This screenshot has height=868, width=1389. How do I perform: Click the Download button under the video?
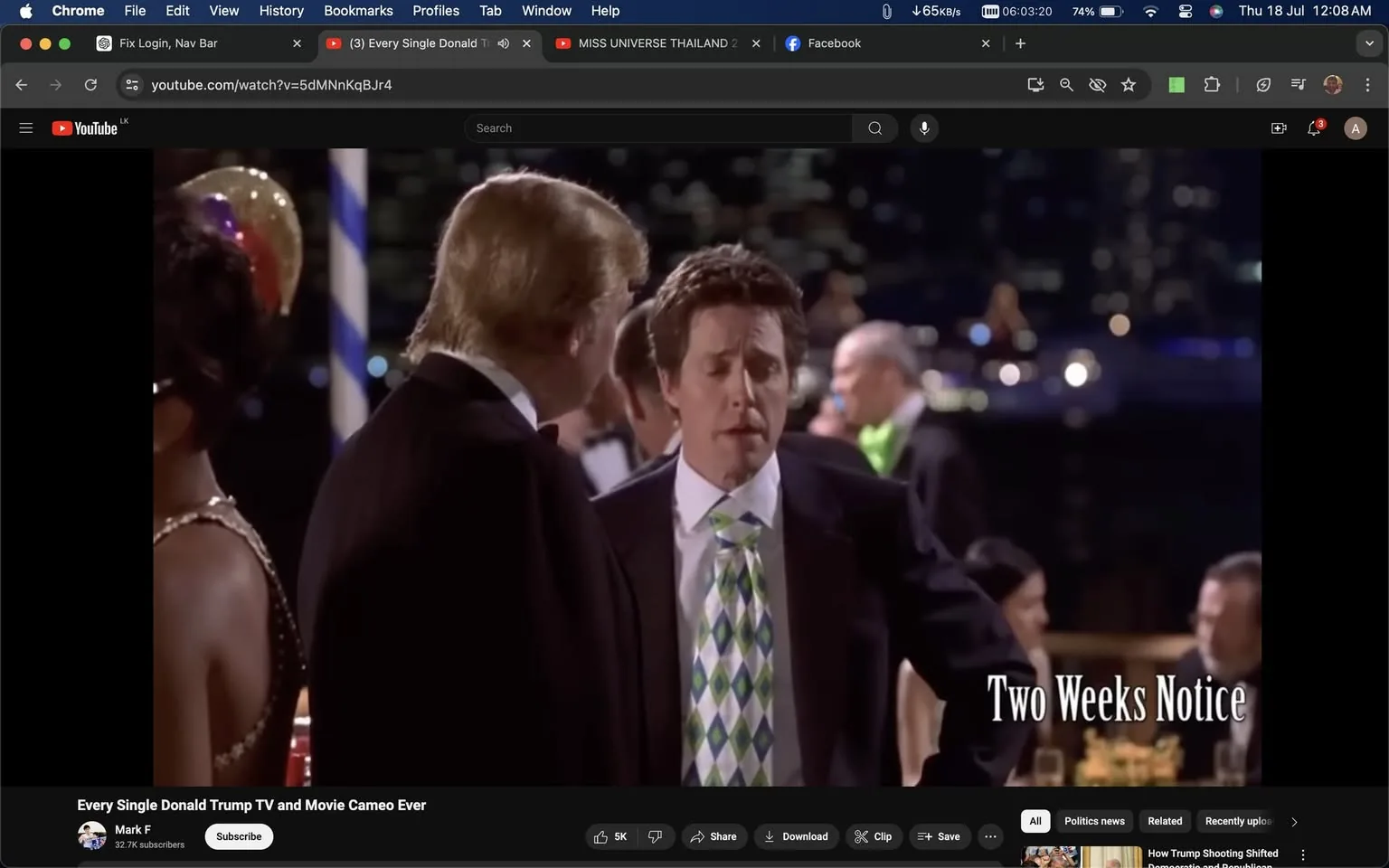point(796,836)
